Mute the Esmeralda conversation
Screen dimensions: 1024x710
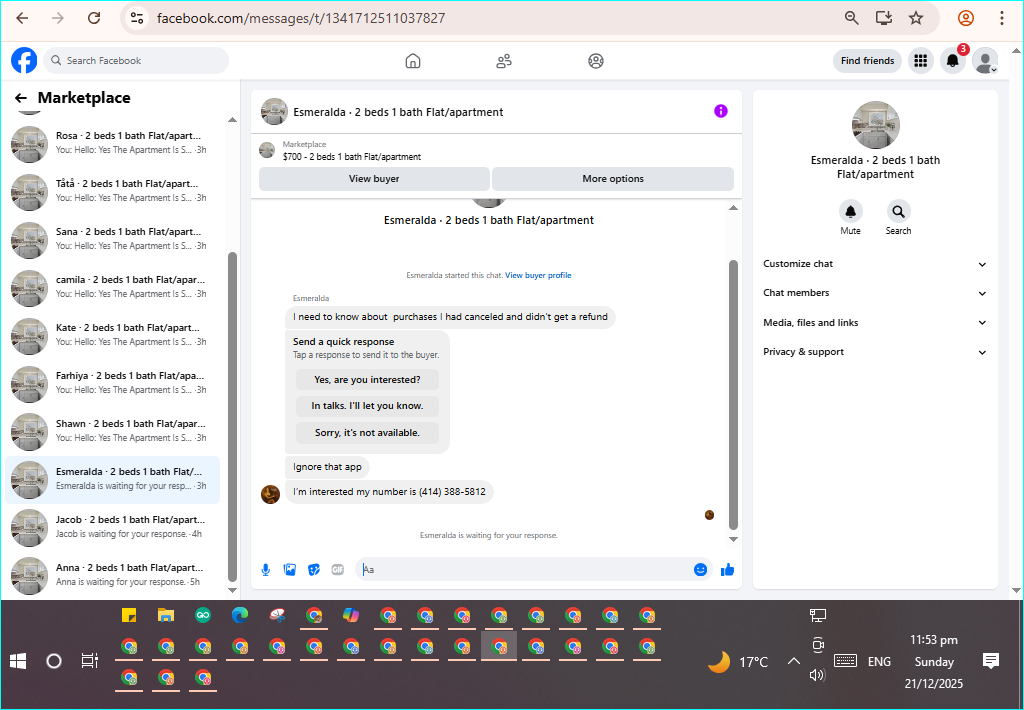coord(850,212)
